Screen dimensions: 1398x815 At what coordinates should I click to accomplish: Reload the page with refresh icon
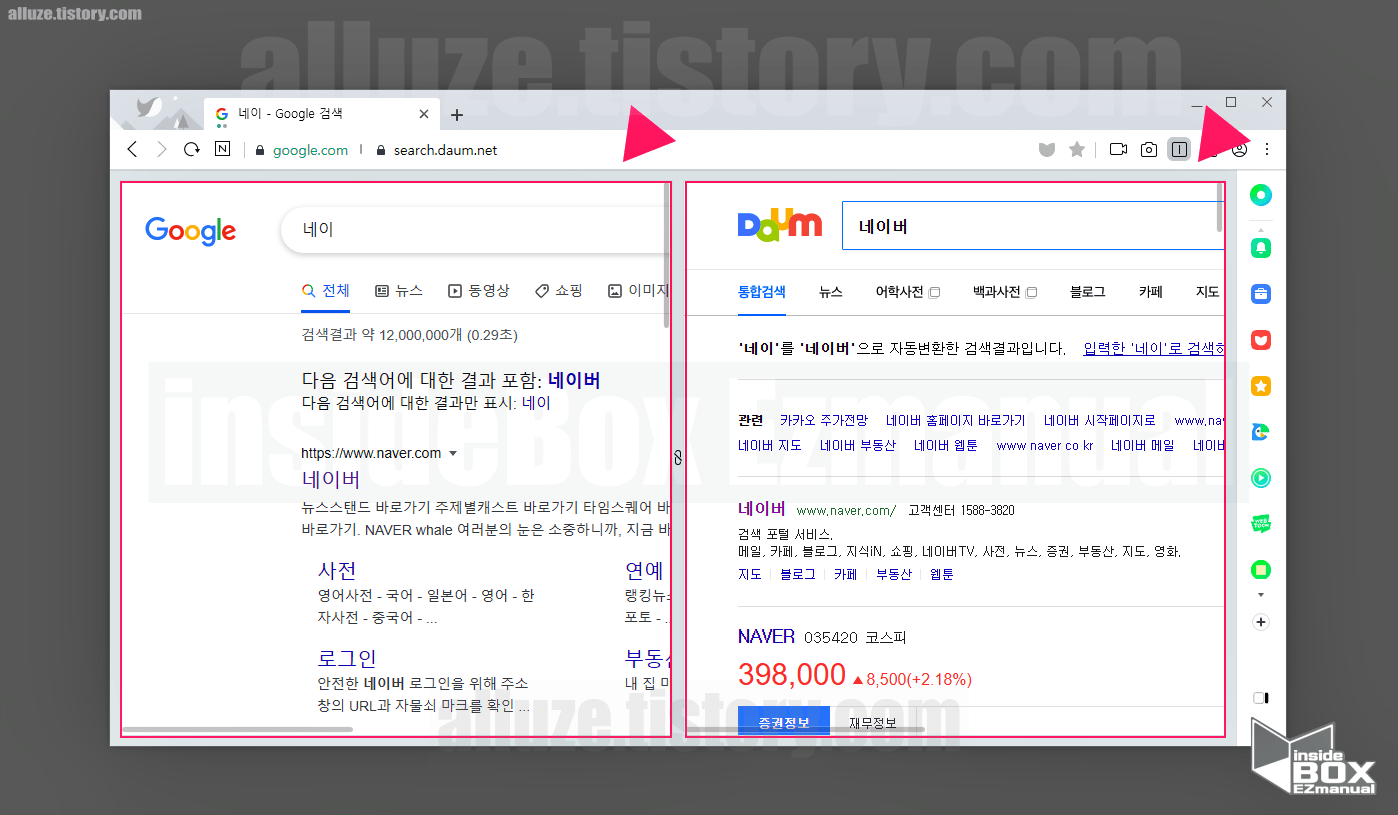[191, 150]
